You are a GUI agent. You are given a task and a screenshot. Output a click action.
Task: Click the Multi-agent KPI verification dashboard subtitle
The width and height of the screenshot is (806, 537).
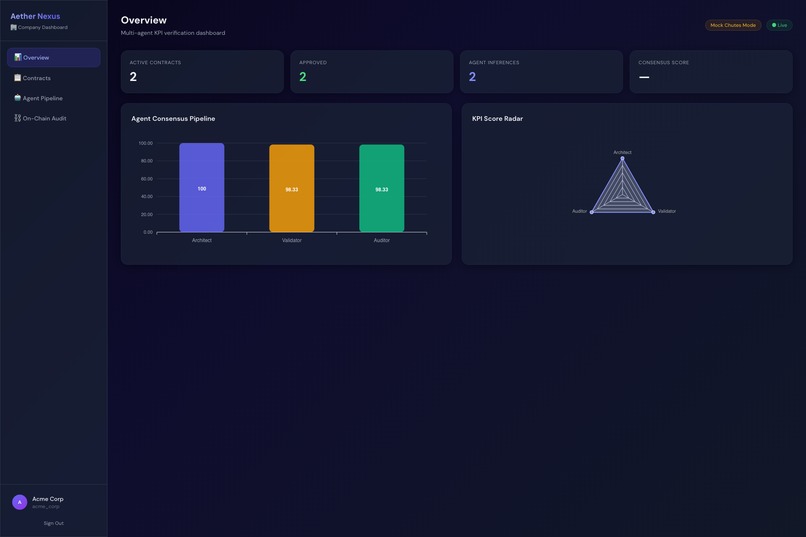pyautogui.click(x=173, y=33)
